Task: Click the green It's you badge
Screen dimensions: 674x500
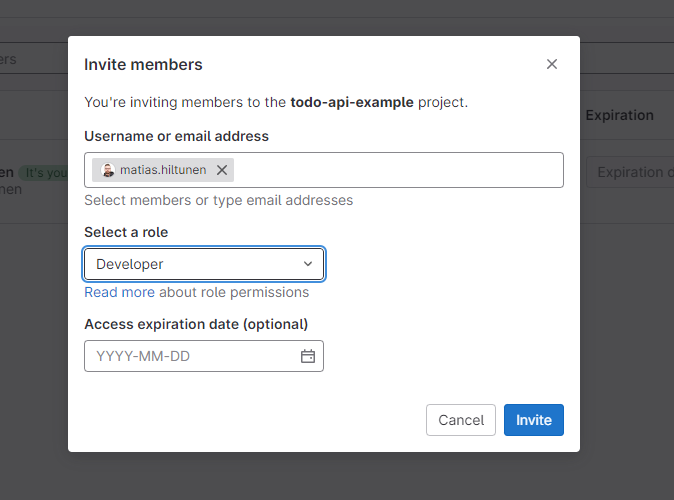Action: click(43, 173)
